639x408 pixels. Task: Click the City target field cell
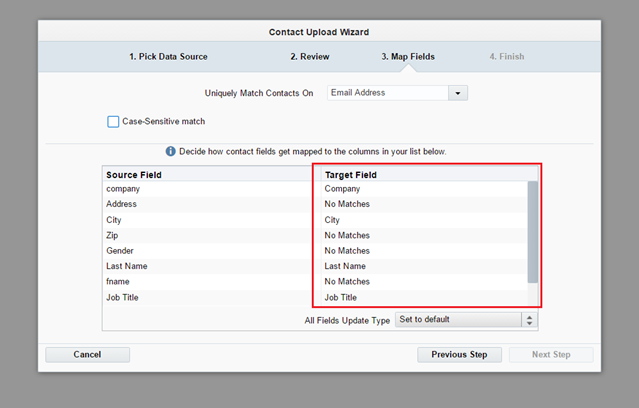click(424, 220)
